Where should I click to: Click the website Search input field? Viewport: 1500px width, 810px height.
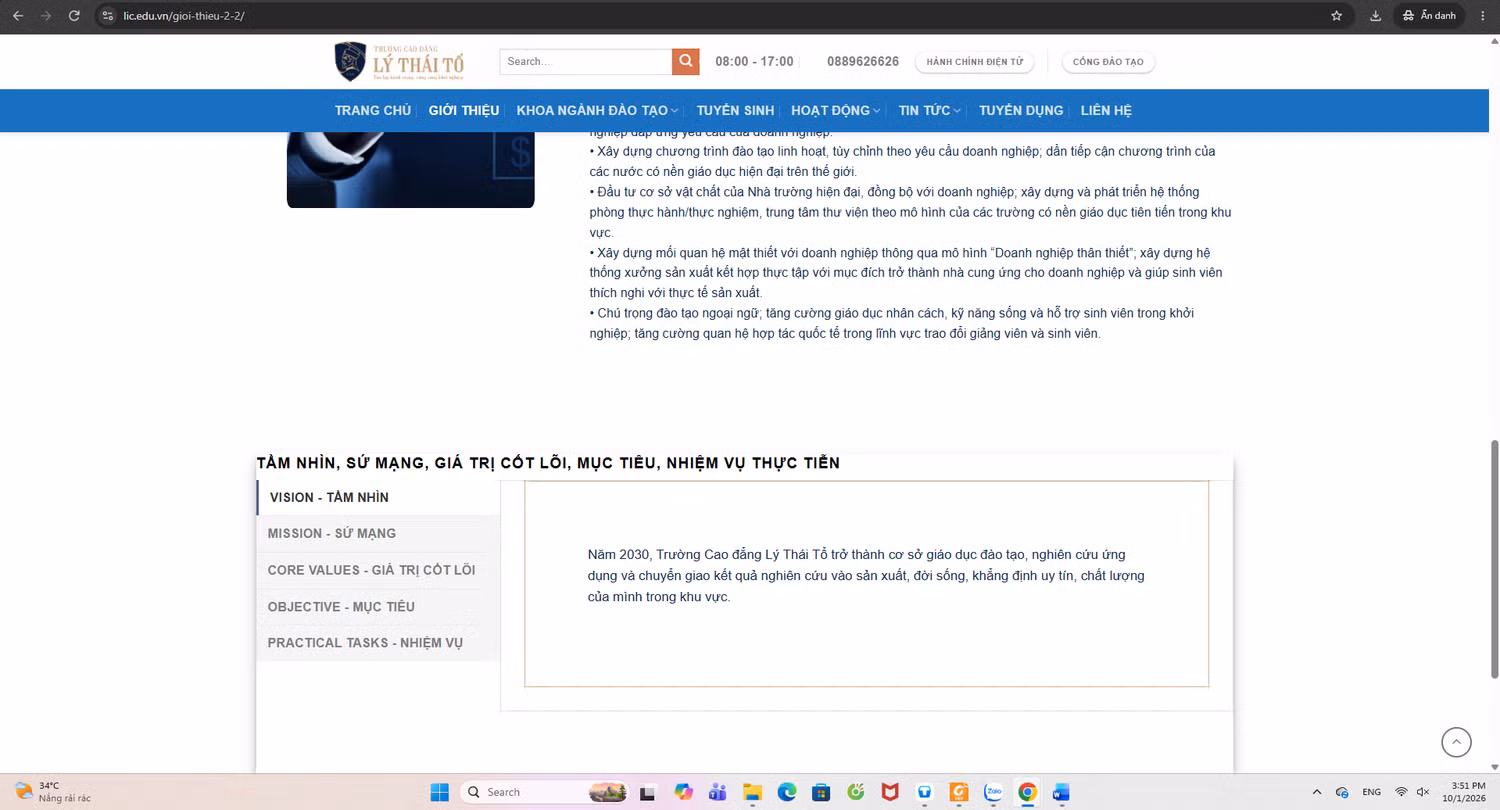[x=586, y=61]
